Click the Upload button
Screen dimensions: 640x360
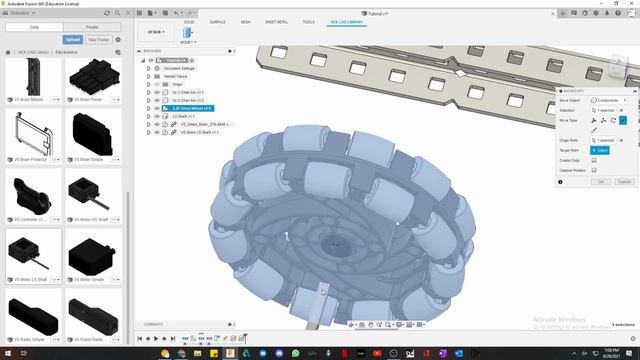click(x=73, y=40)
